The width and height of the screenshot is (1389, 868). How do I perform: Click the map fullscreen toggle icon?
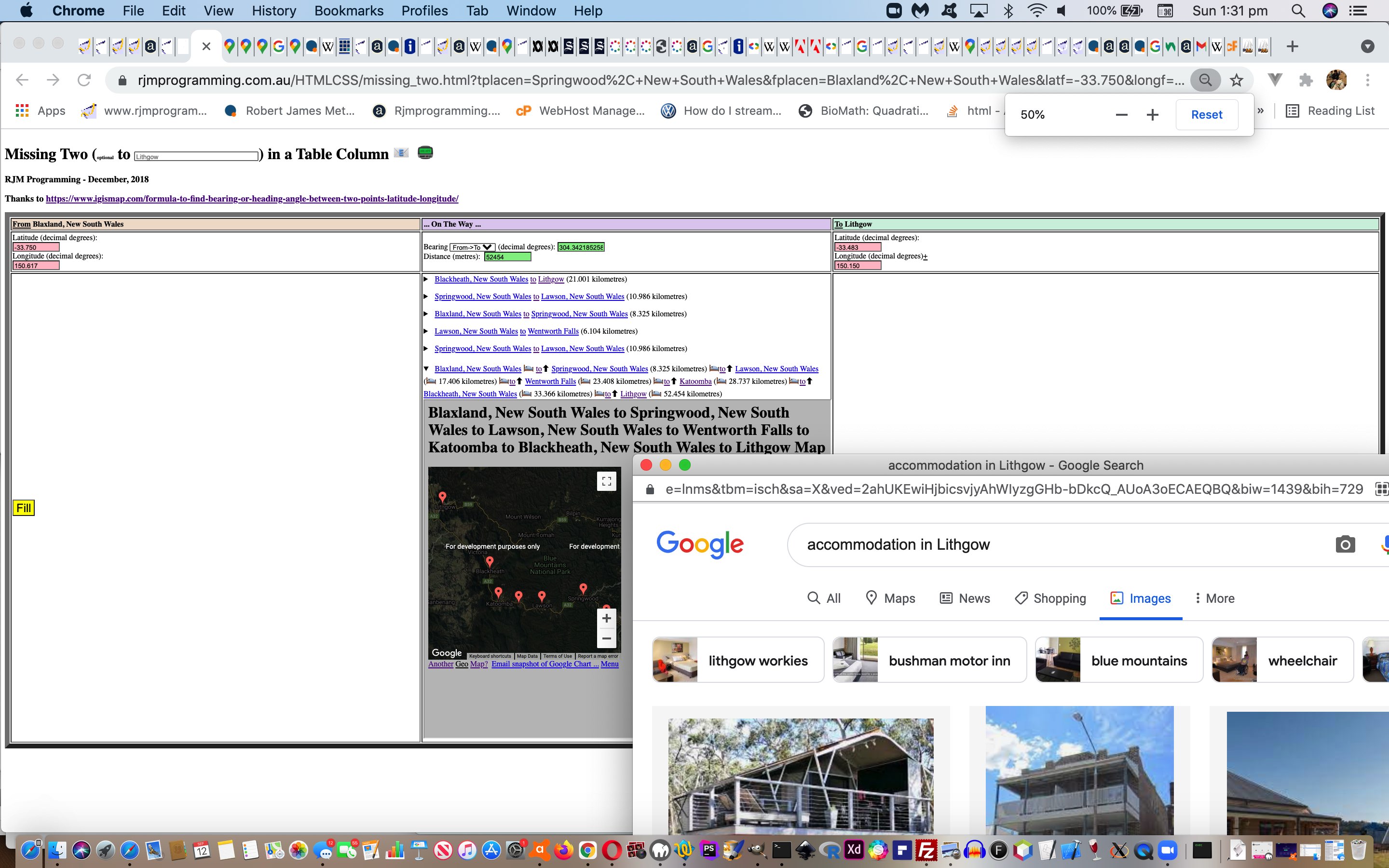[x=606, y=481]
